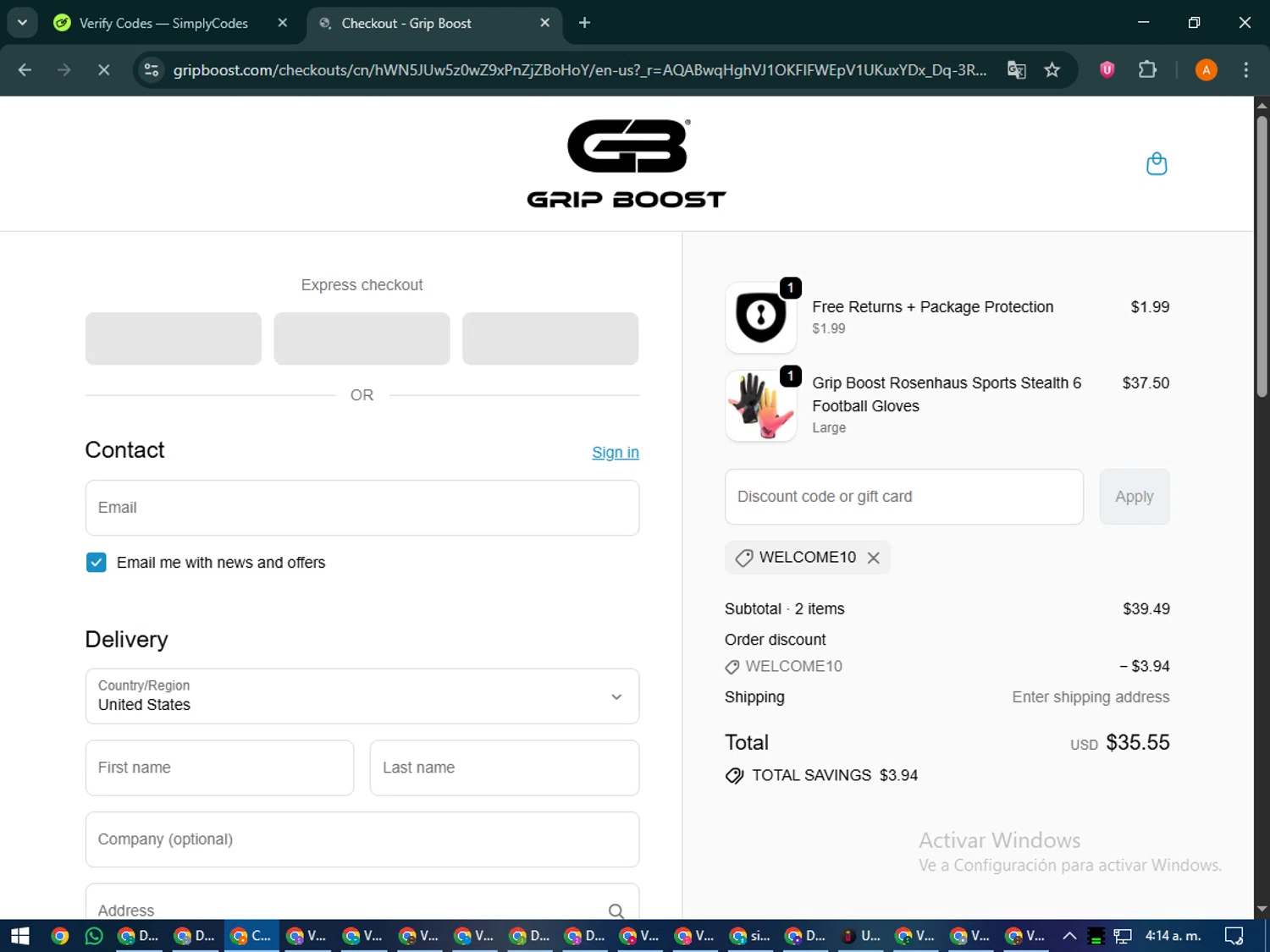Show hidden system tray icons

(x=1069, y=936)
